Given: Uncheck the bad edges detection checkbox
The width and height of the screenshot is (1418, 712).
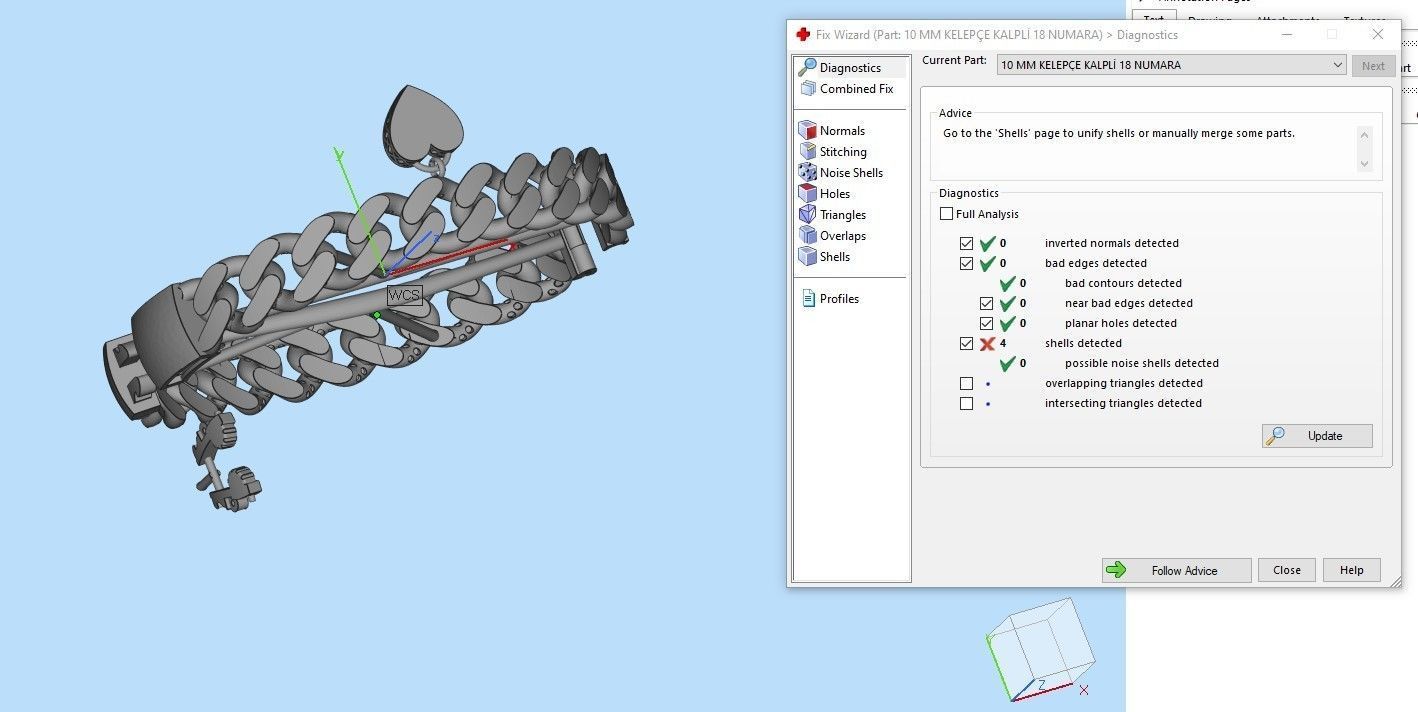Looking at the screenshot, I should pyautogui.click(x=966, y=264).
